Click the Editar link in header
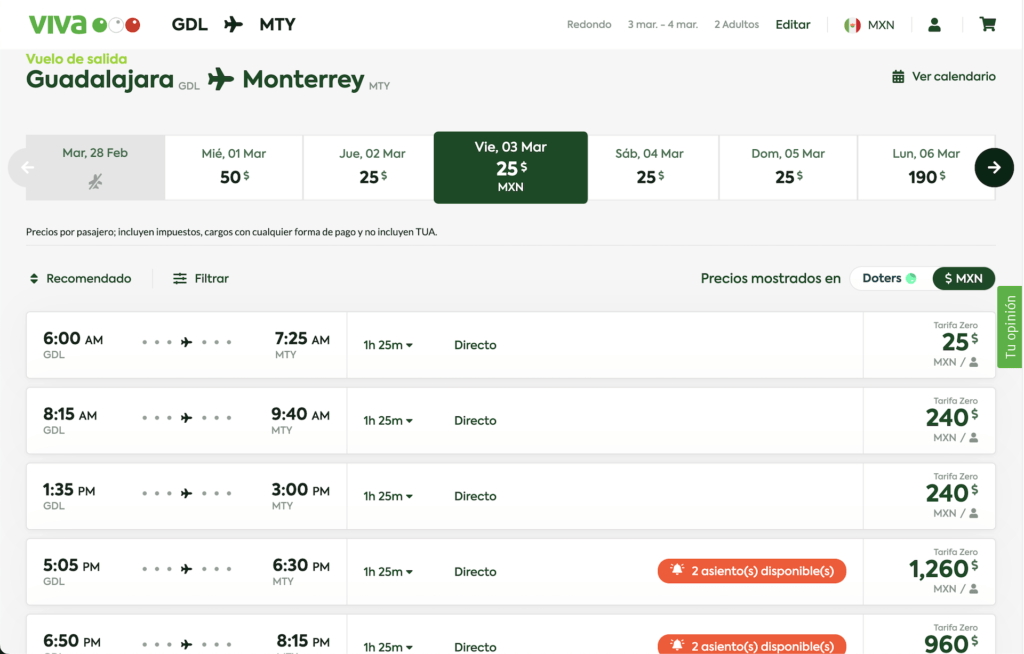 793,25
